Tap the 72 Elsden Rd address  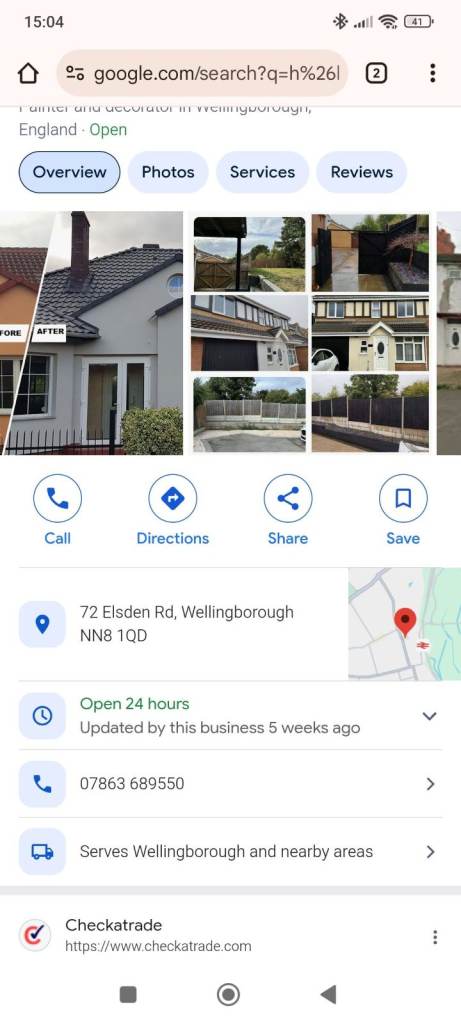[187, 624]
